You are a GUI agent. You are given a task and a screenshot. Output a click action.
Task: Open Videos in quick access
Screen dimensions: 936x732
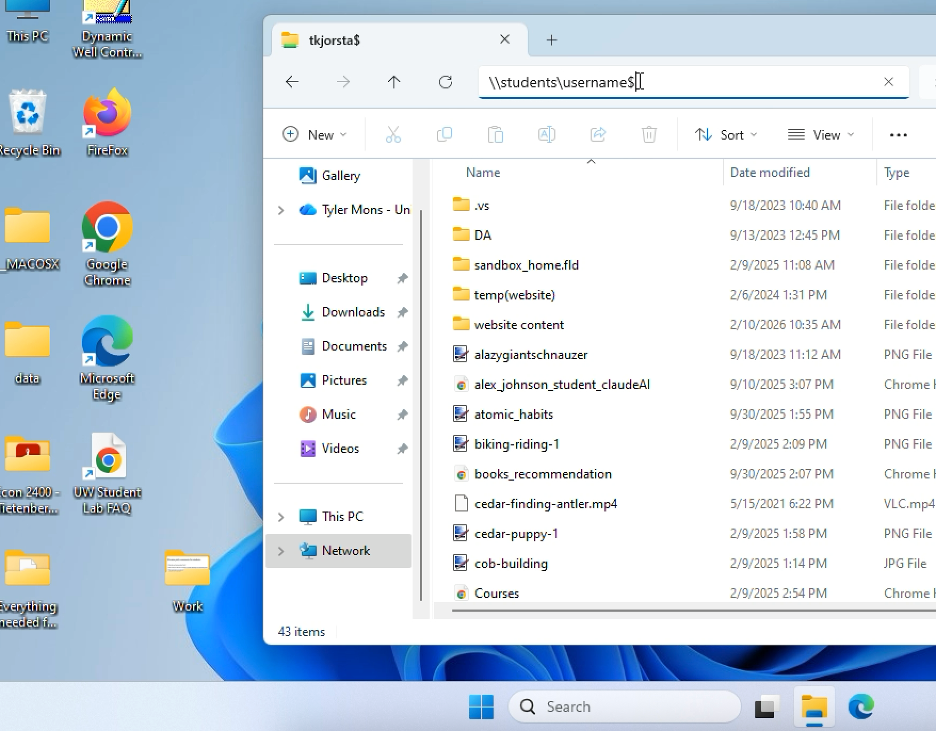click(340, 448)
